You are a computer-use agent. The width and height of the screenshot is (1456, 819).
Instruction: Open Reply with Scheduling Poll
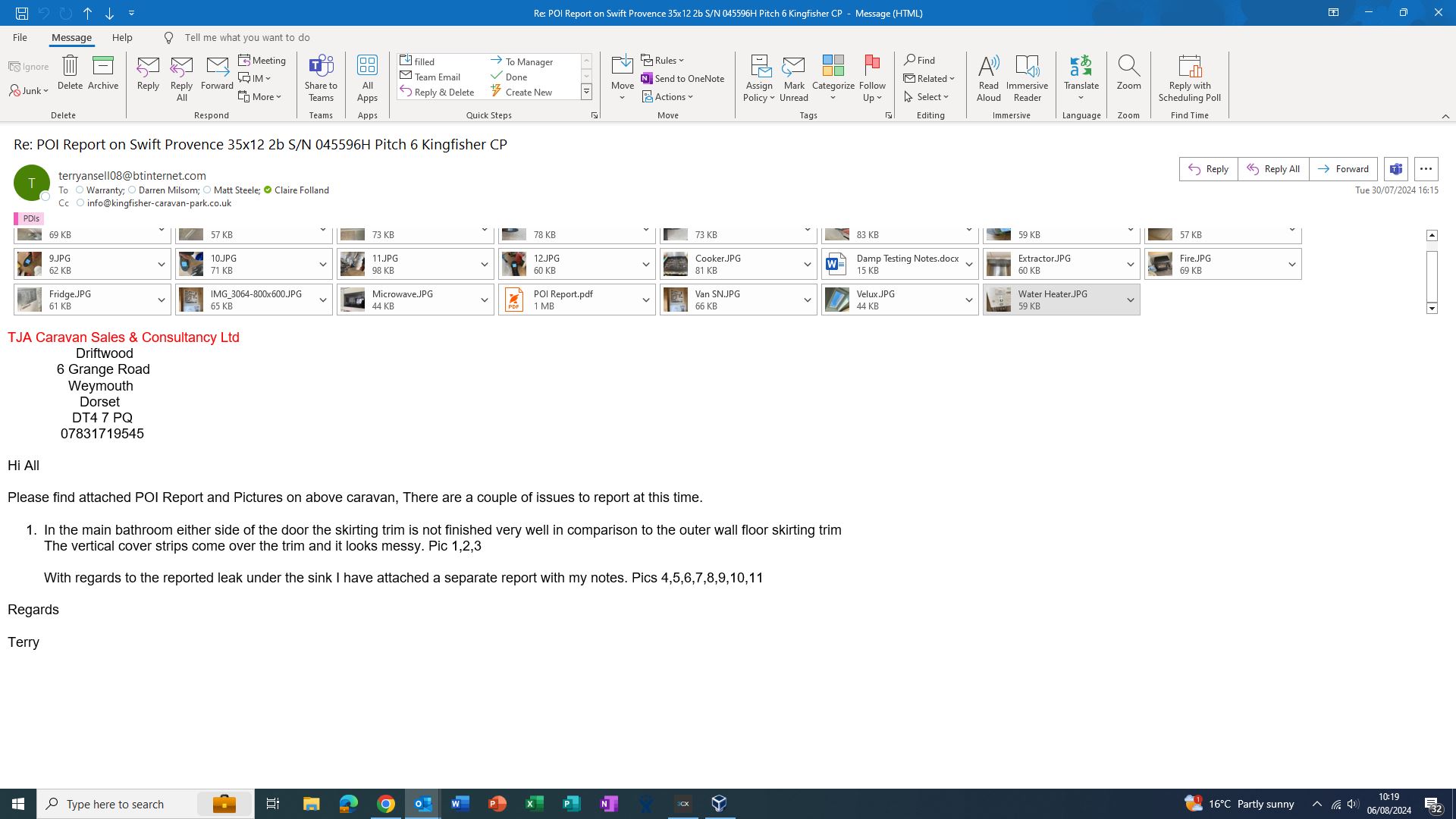click(1189, 67)
